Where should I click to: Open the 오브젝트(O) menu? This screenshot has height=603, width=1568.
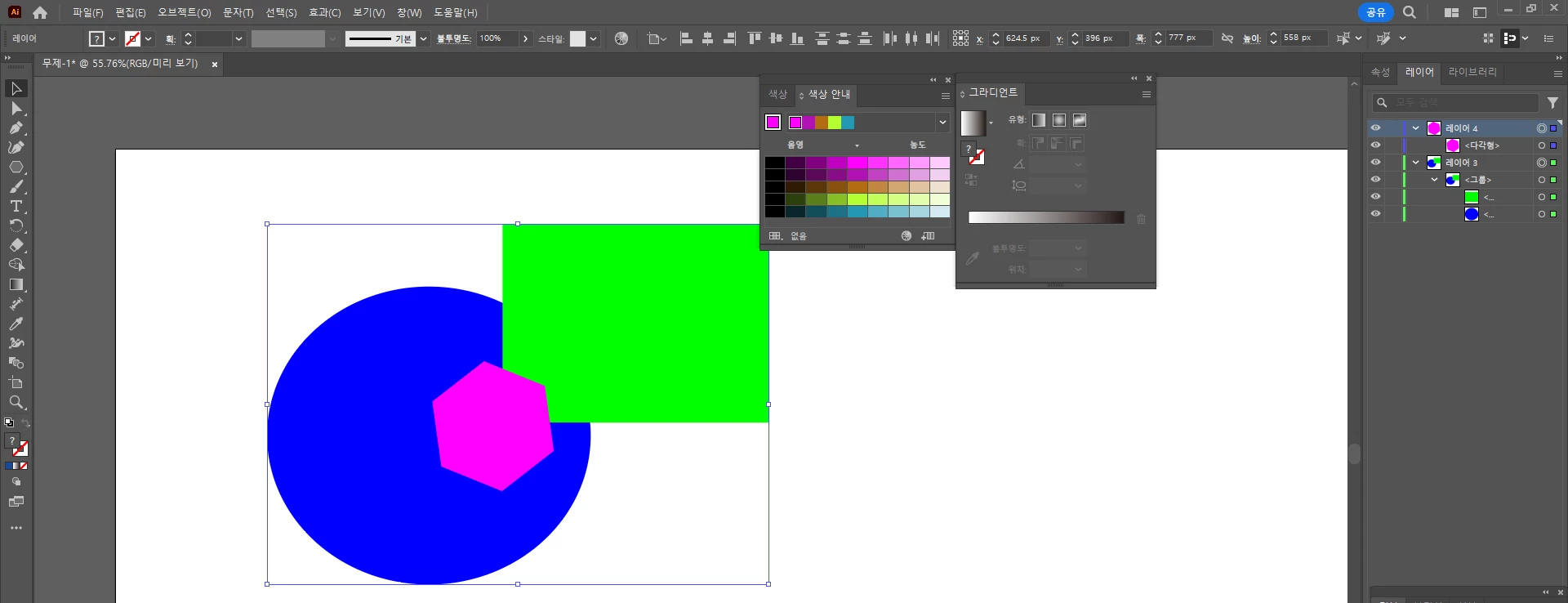coord(185,12)
